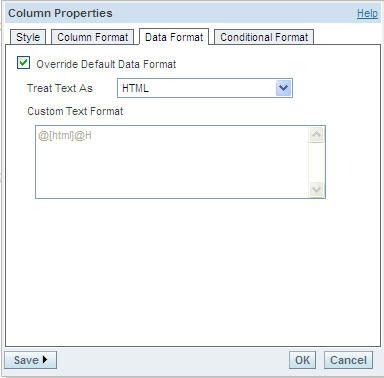
Task: Select the Data Format tab
Action: point(174,37)
